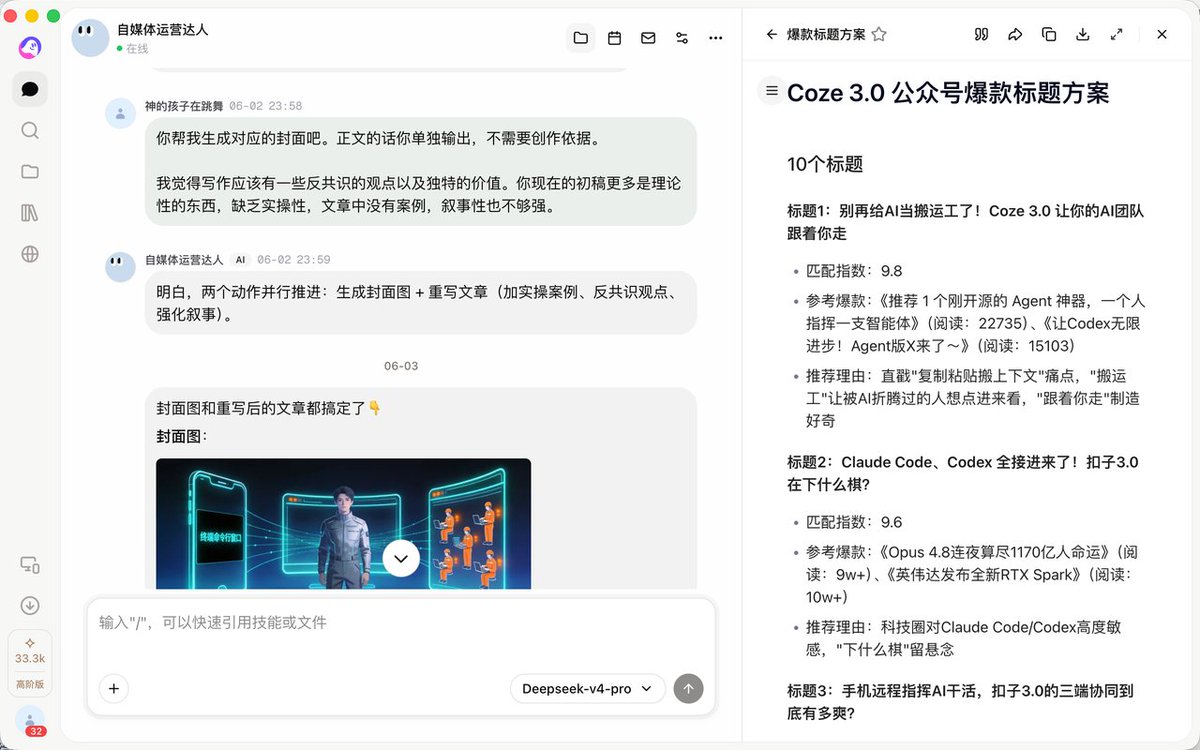Click the globe icon in sidebar
This screenshot has width=1200, height=750.
click(30, 254)
